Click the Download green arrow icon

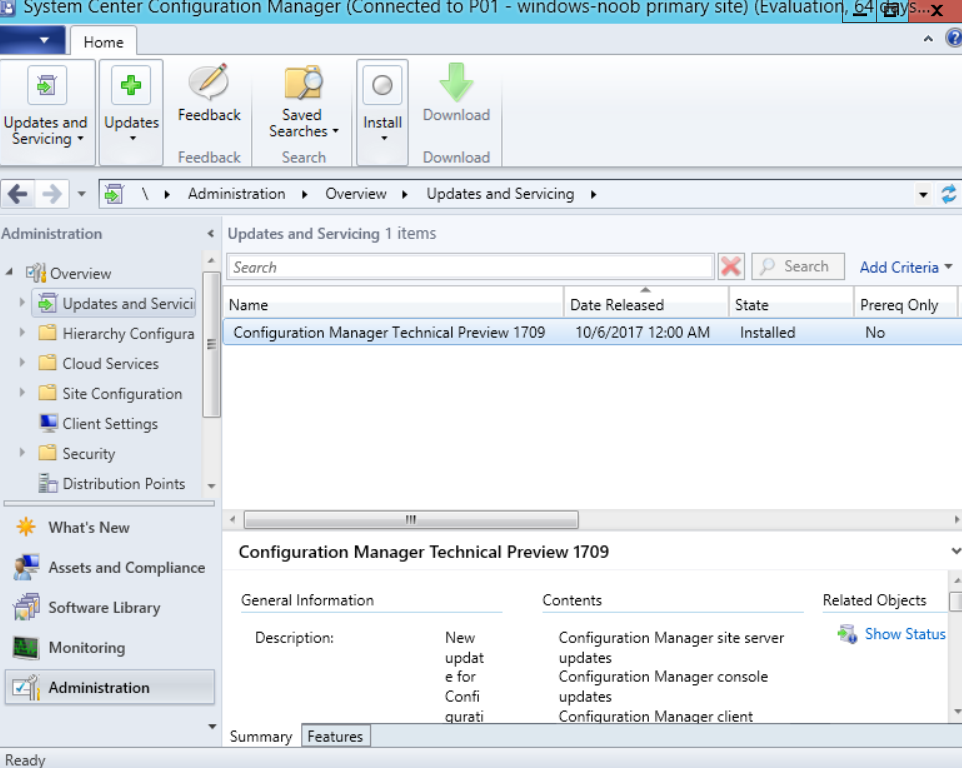[x=456, y=82]
